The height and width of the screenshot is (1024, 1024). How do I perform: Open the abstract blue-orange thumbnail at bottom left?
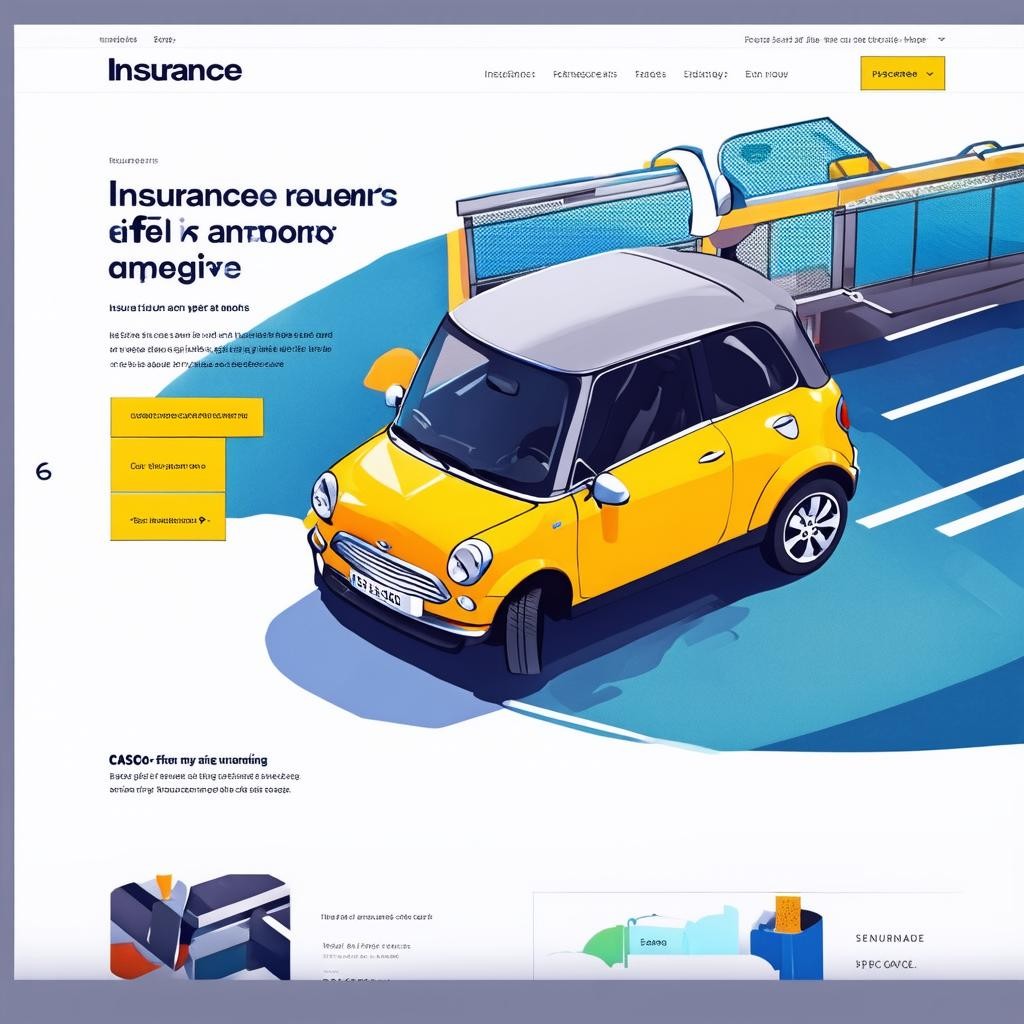pos(199,926)
